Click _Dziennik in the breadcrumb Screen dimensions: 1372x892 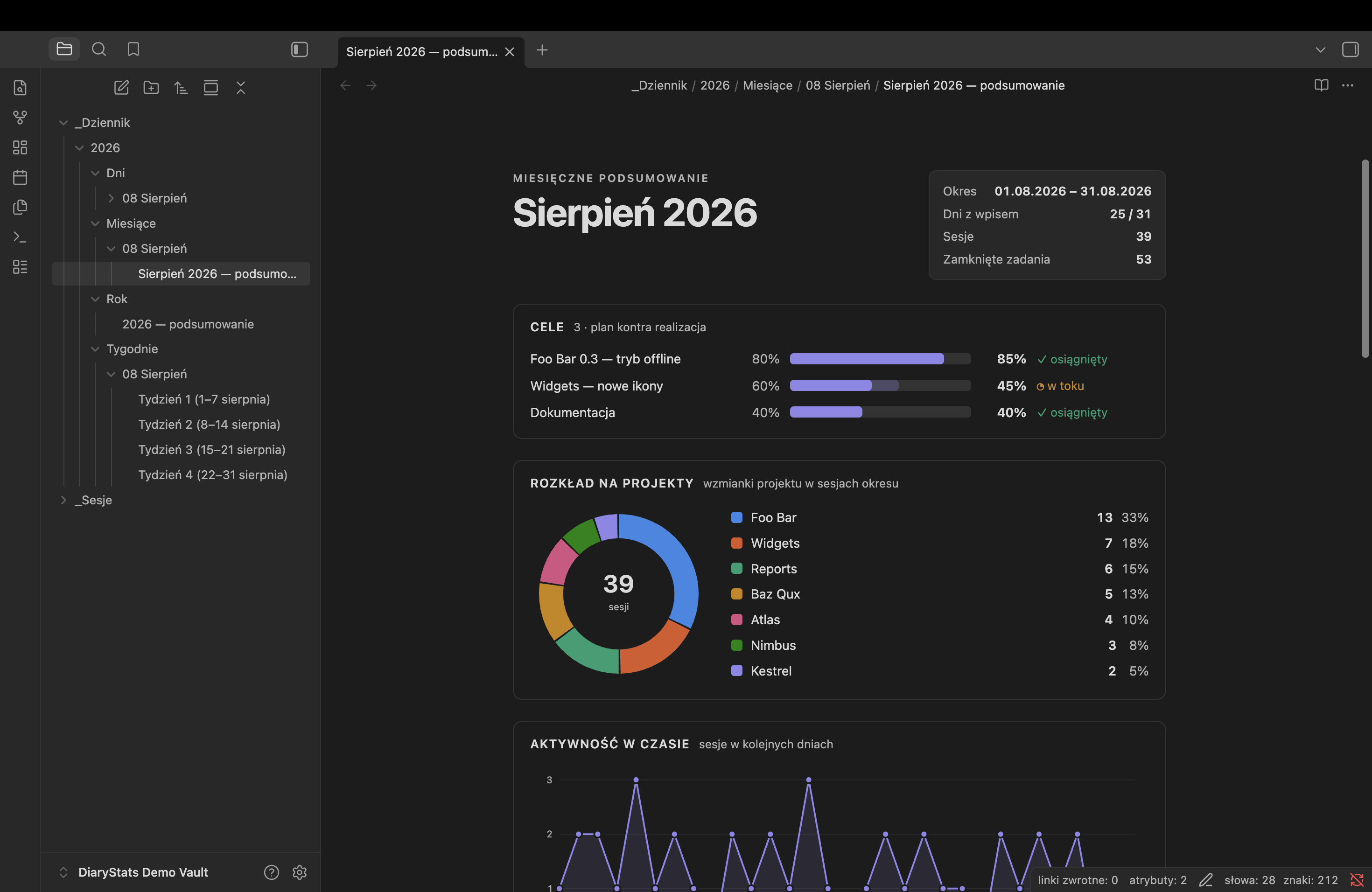pos(659,85)
